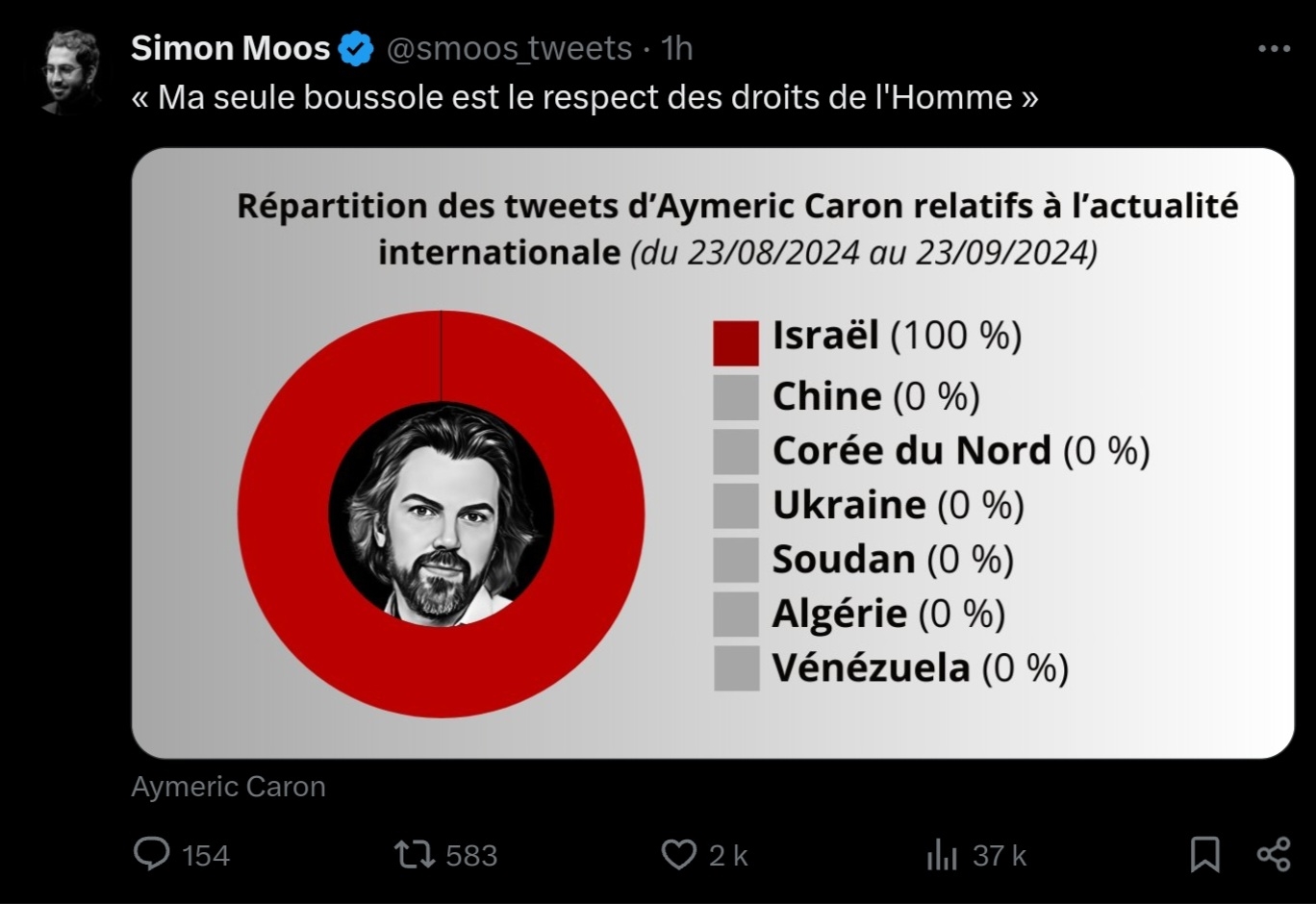Click the 1h timestamp
Viewport: 1316px width, 904px height.
coord(677,48)
